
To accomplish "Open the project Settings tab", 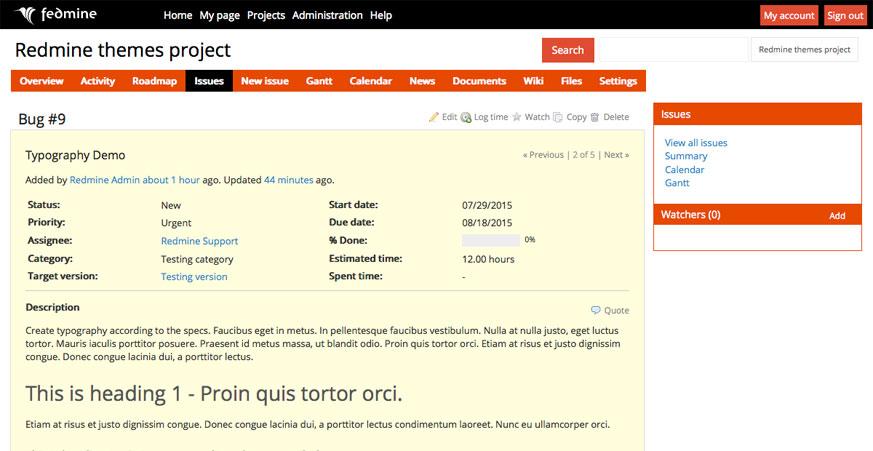I will [x=618, y=81].
